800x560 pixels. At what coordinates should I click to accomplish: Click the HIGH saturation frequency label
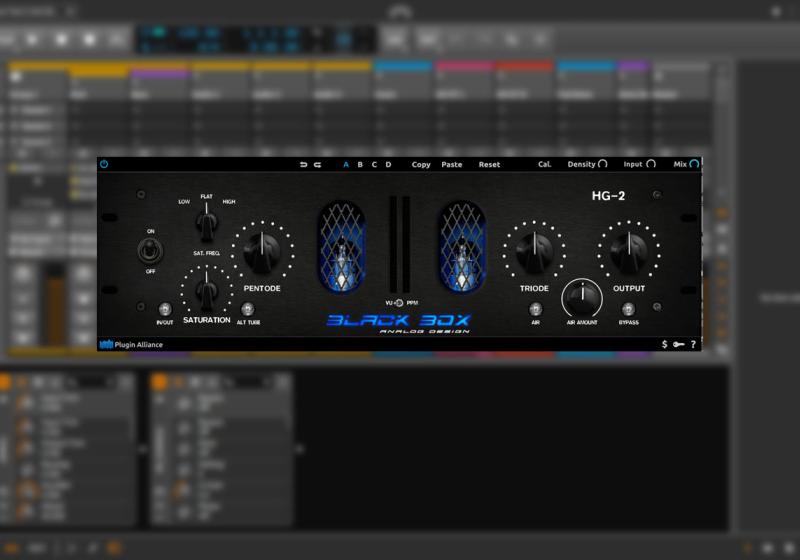tap(229, 202)
